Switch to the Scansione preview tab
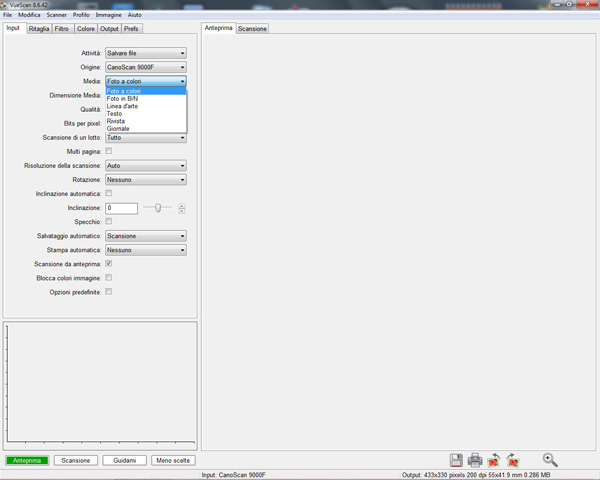Image resolution: width=600 pixels, height=480 pixels. click(x=252, y=29)
